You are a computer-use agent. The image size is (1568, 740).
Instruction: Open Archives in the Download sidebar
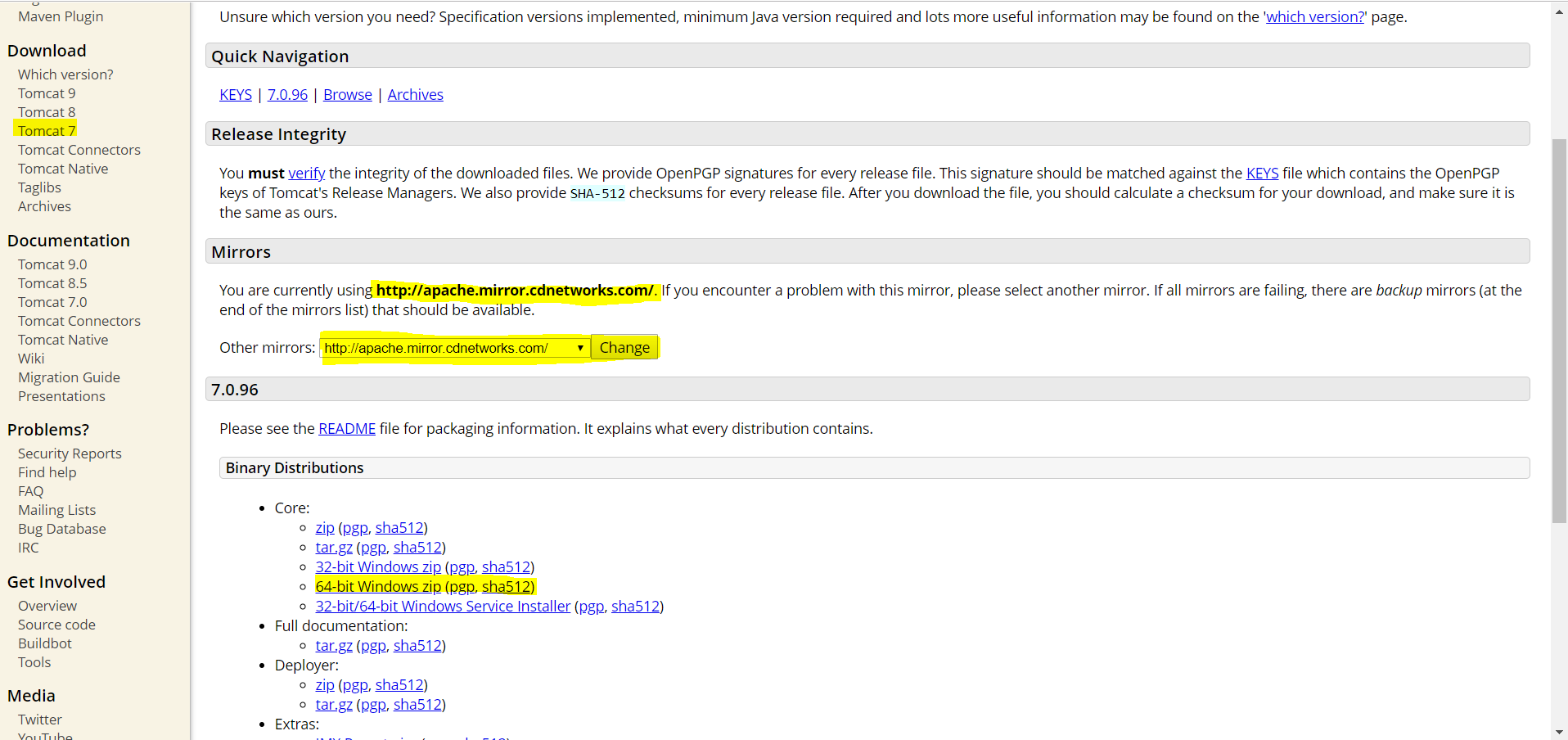(x=44, y=206)
